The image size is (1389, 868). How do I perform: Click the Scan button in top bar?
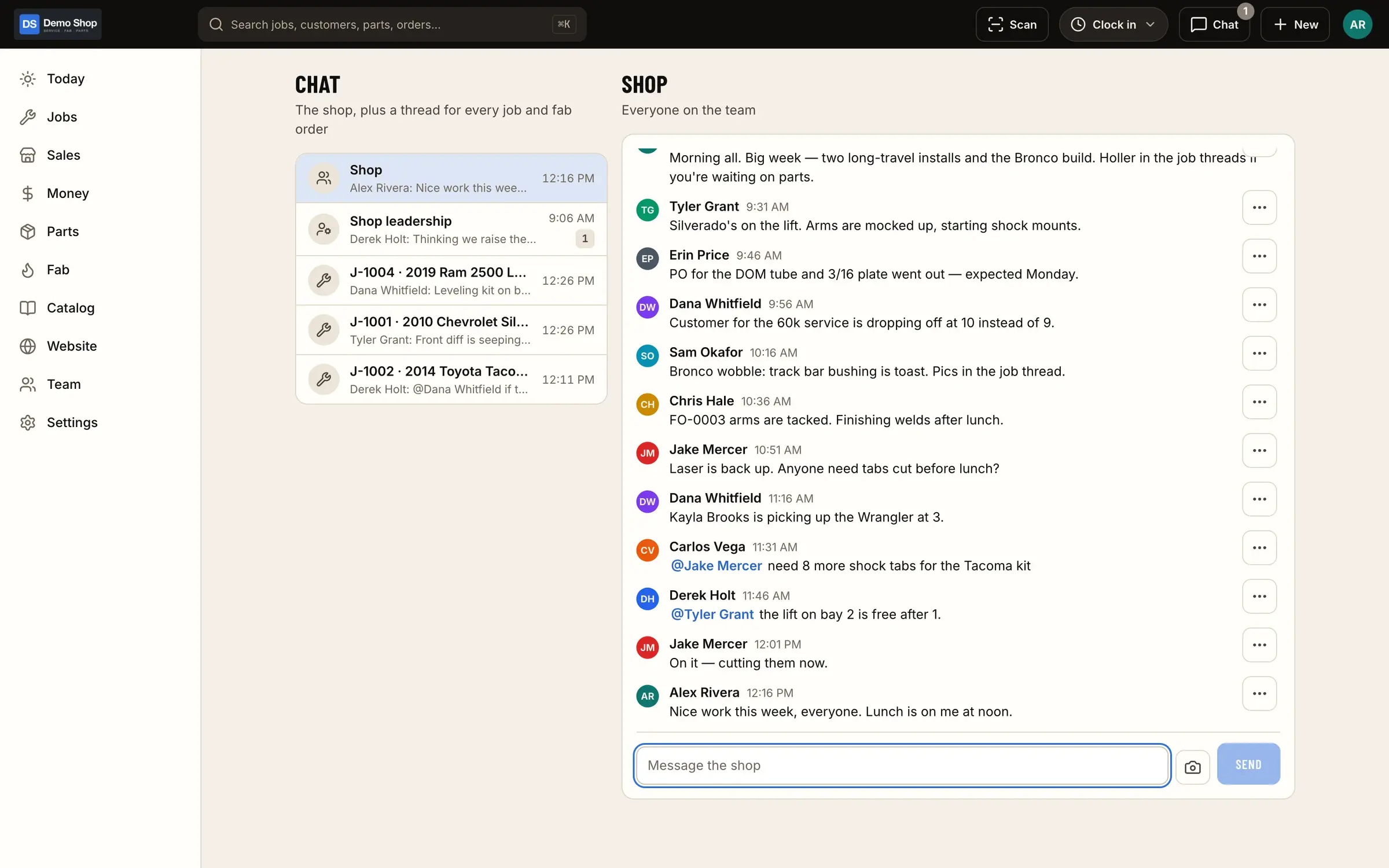(x=1012, y=24)
